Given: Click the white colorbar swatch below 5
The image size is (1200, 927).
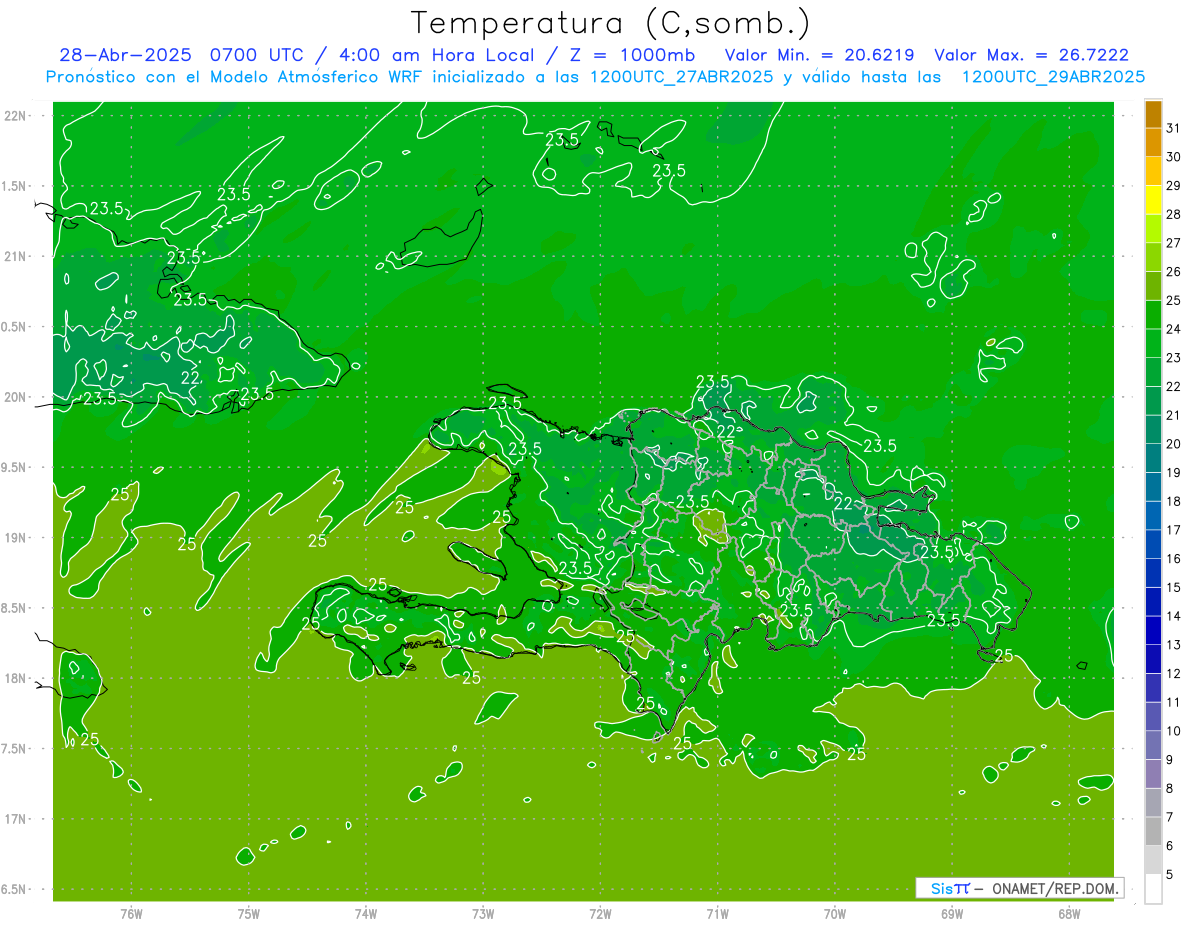Looking at the screenshot, I should tap(1153, 888).
